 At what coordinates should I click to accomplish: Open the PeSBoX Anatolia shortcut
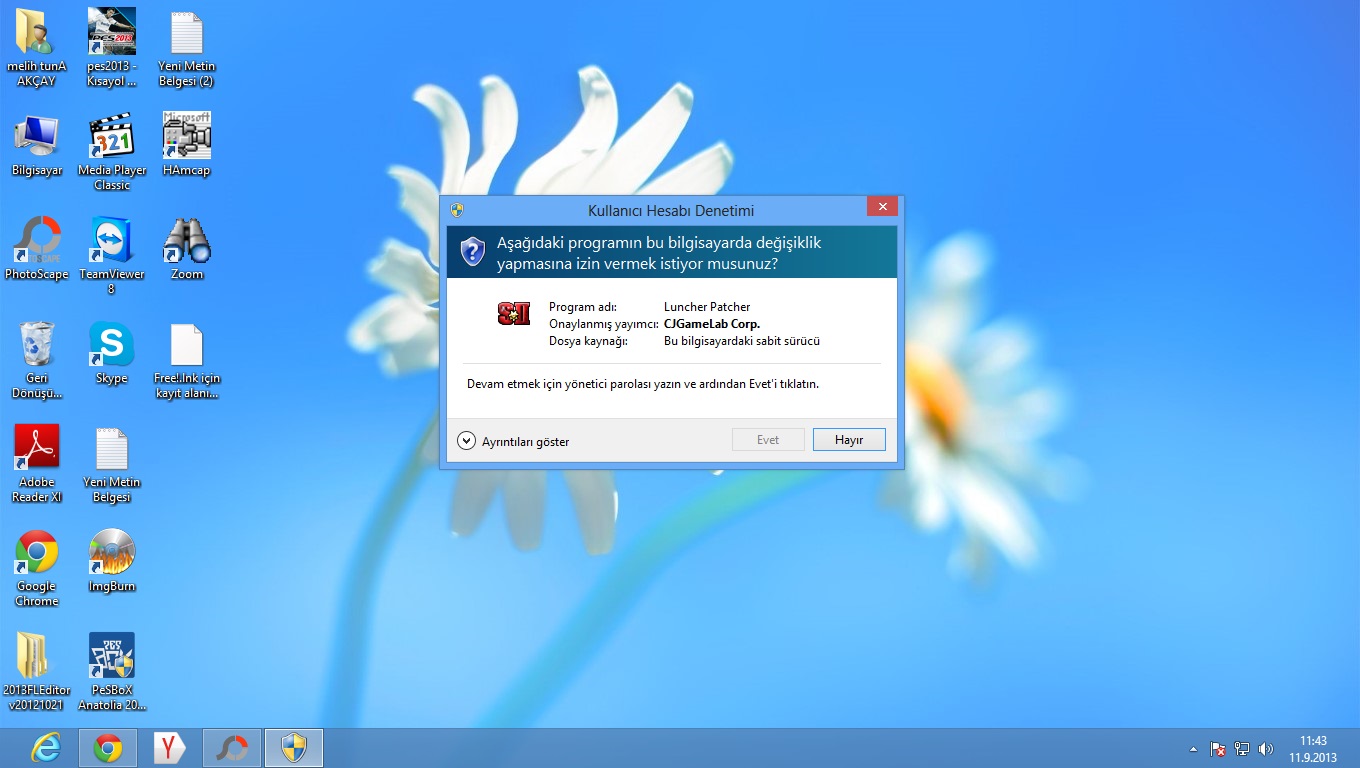(112, 658)
